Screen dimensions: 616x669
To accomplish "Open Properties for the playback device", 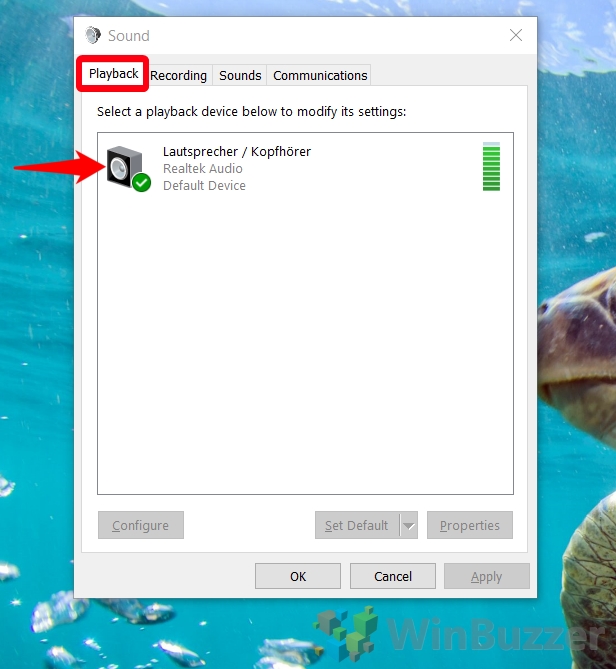I will point(470,525).
